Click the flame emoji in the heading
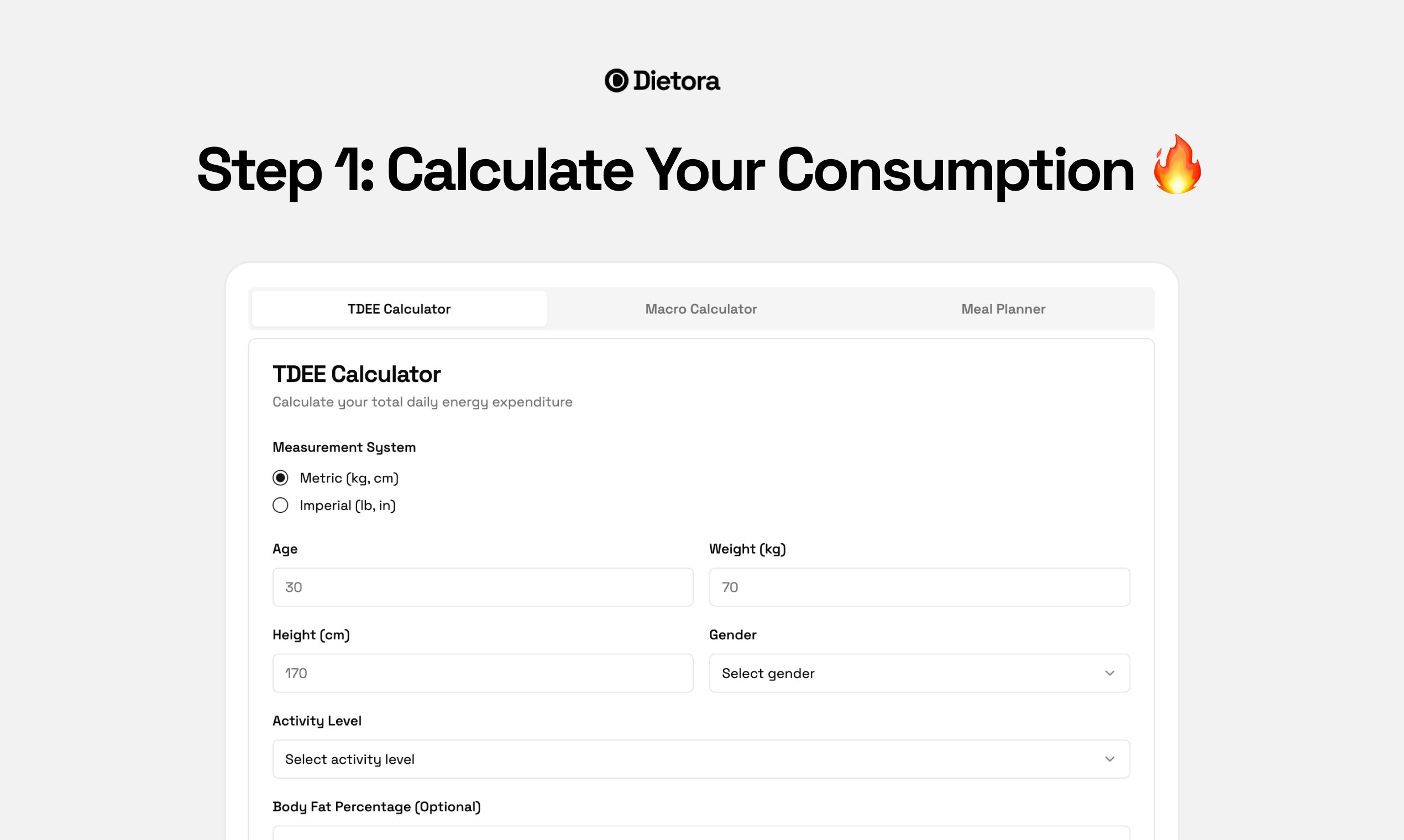 (x=1177, y=165)
